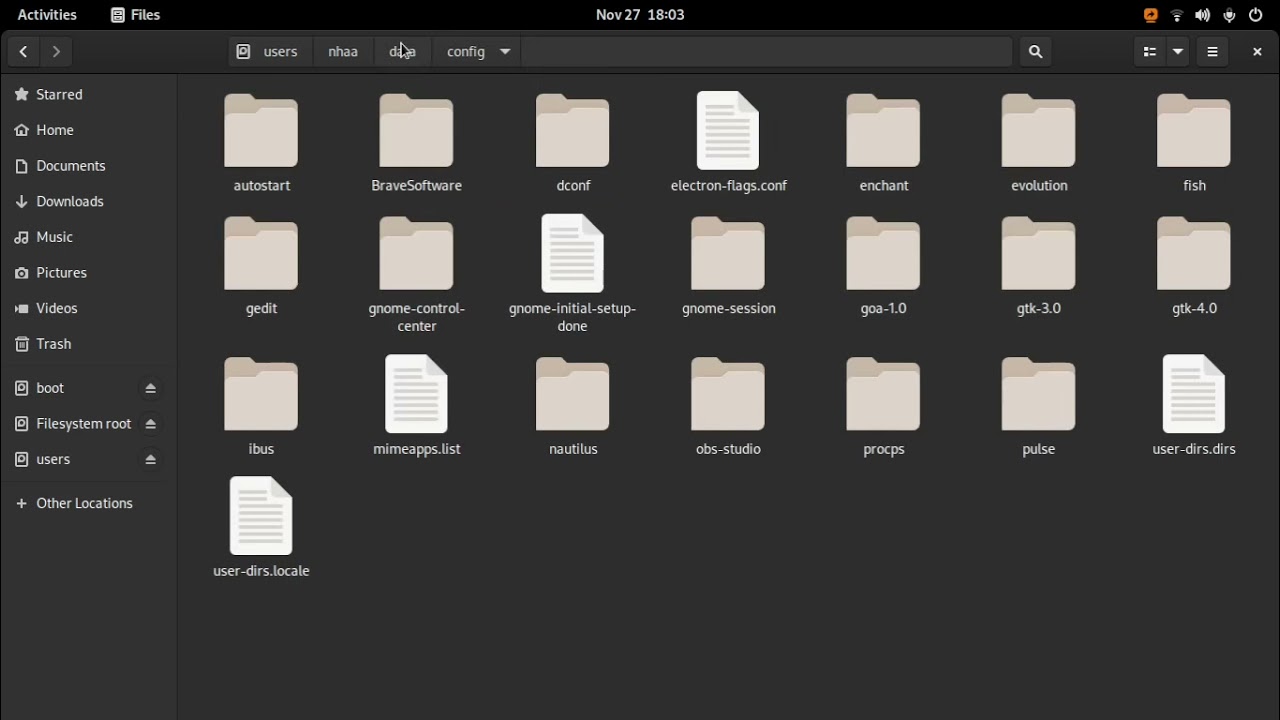Open Downloads in the sidebar
The height and width of the screenshot is (720, 1280).
click(x=89, y=201)
